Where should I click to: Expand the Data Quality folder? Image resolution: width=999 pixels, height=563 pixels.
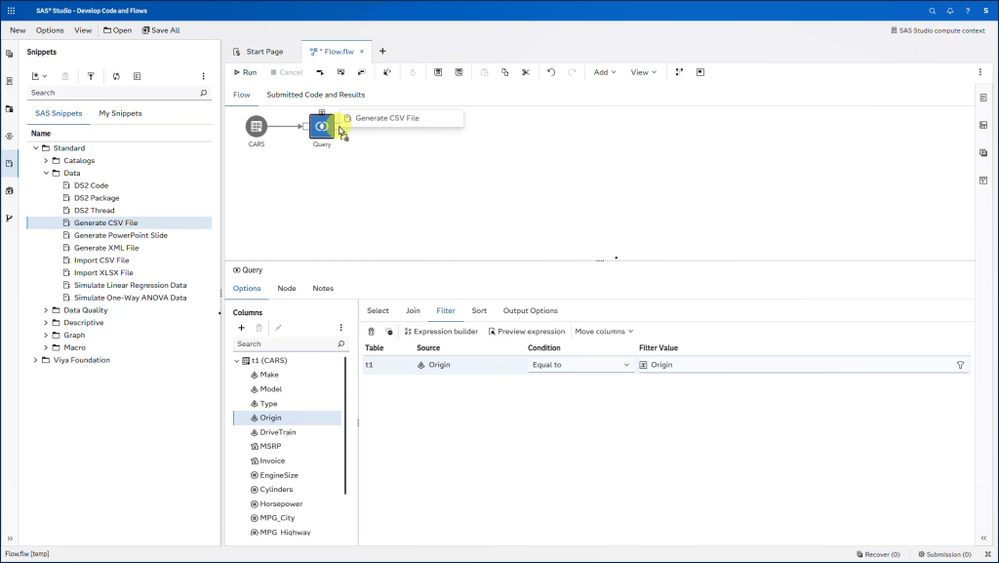click(x=46, y=310)
